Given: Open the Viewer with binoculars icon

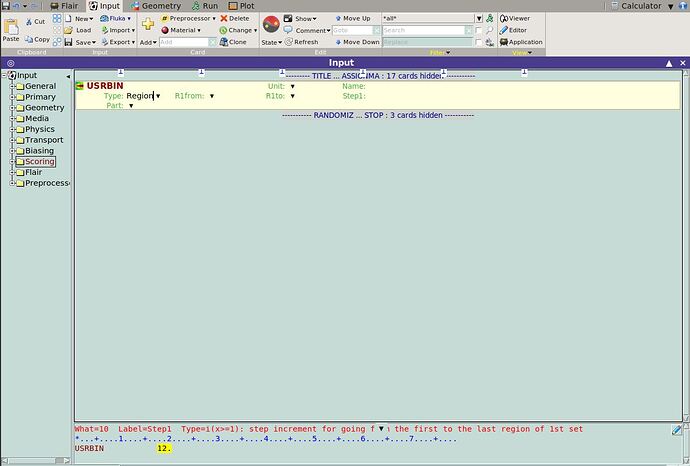Looking at the screenshot, I should [515, 18].
